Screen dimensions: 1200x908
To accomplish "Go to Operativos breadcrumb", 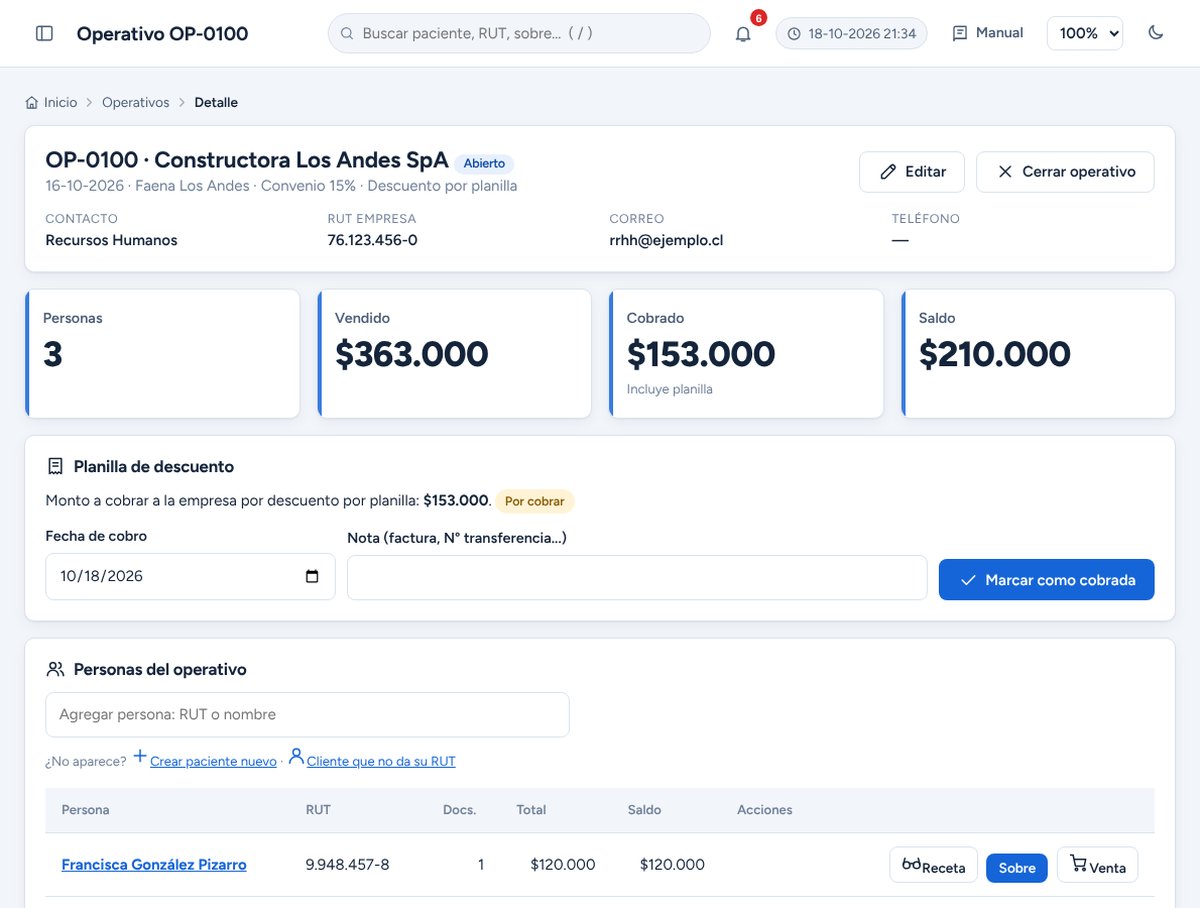I will (x=135, y=102).
